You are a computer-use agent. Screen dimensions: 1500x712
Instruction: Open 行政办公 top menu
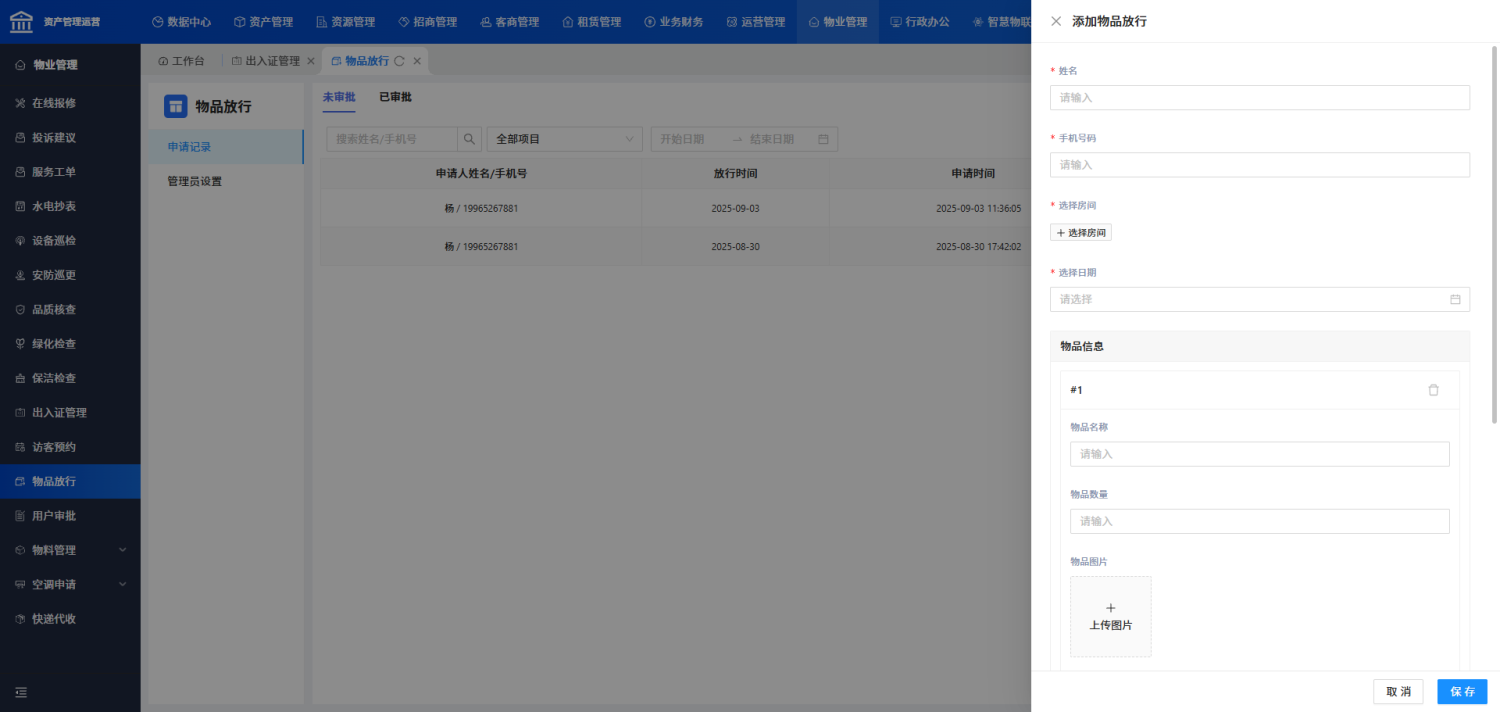920,21
